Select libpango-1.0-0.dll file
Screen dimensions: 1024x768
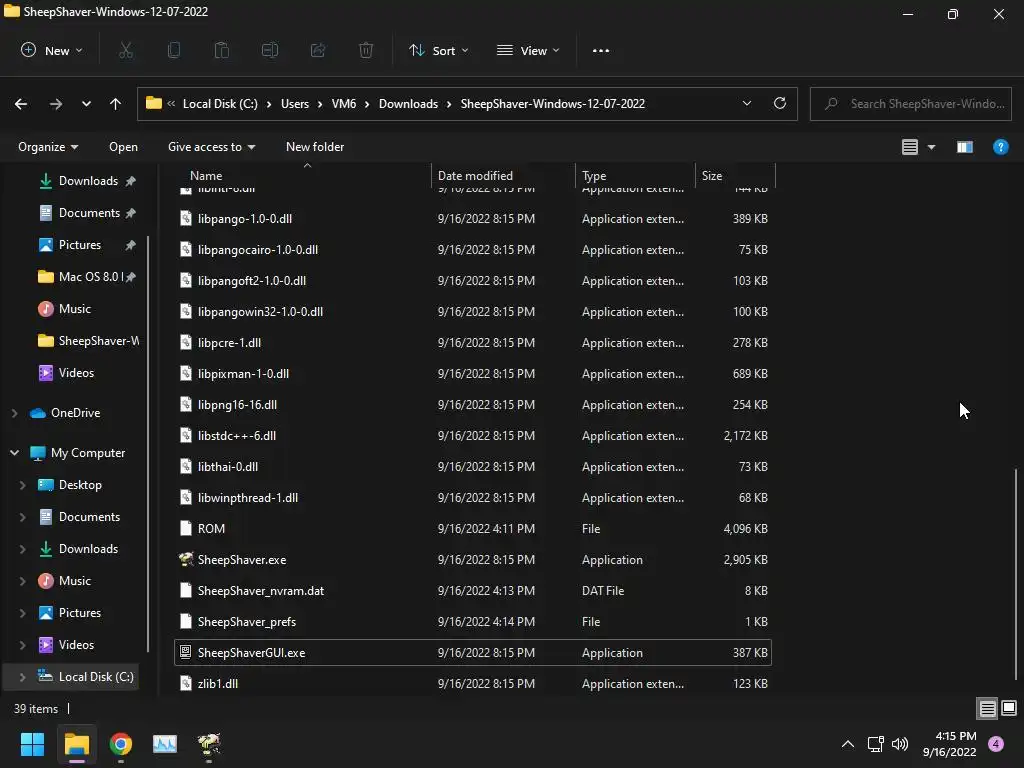(x=473, y=219)
